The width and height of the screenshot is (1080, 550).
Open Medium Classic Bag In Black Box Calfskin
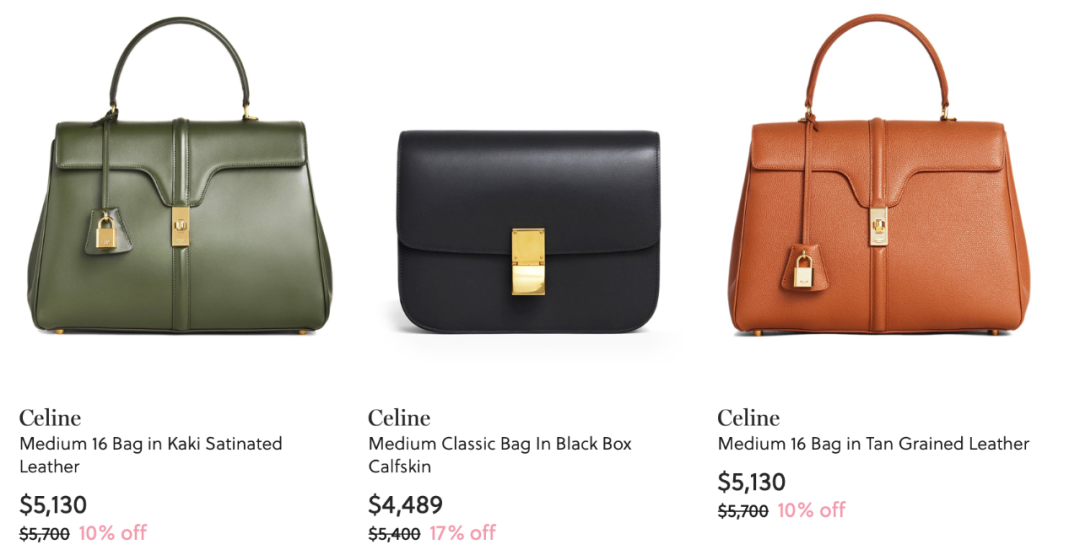pos(500,455)
